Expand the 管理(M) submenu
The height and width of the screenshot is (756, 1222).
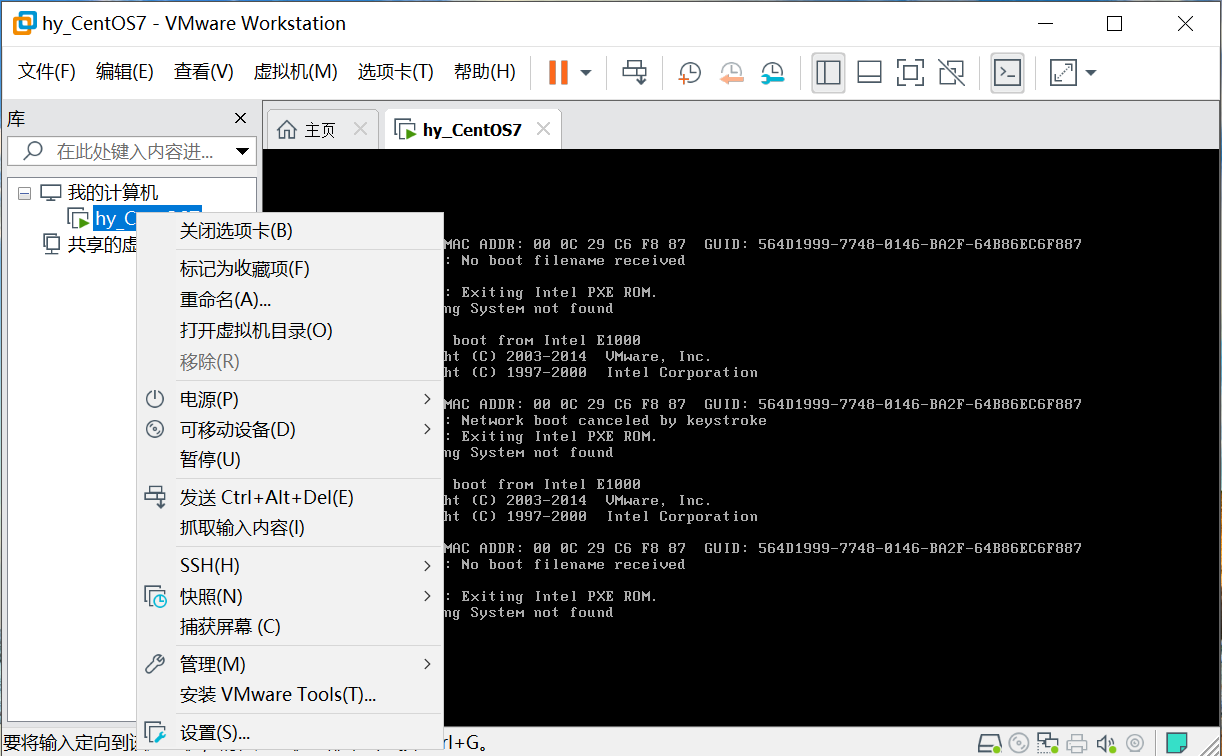click(x=290, y=665)
